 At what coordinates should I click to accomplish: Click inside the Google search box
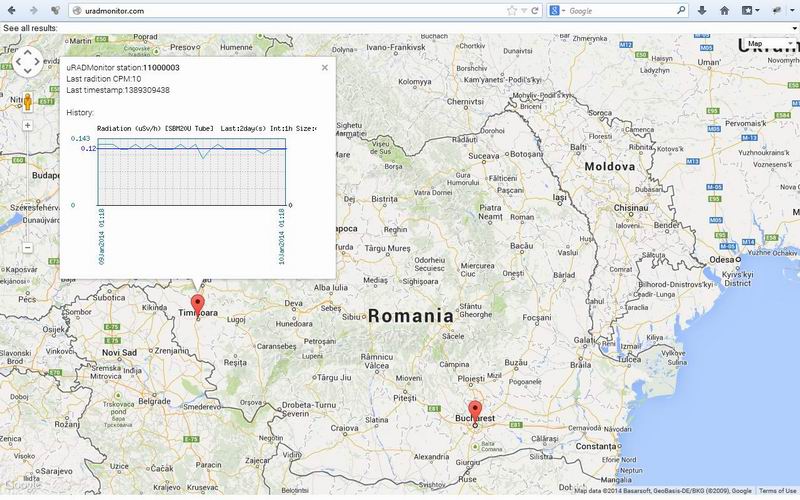coord(620,11)
